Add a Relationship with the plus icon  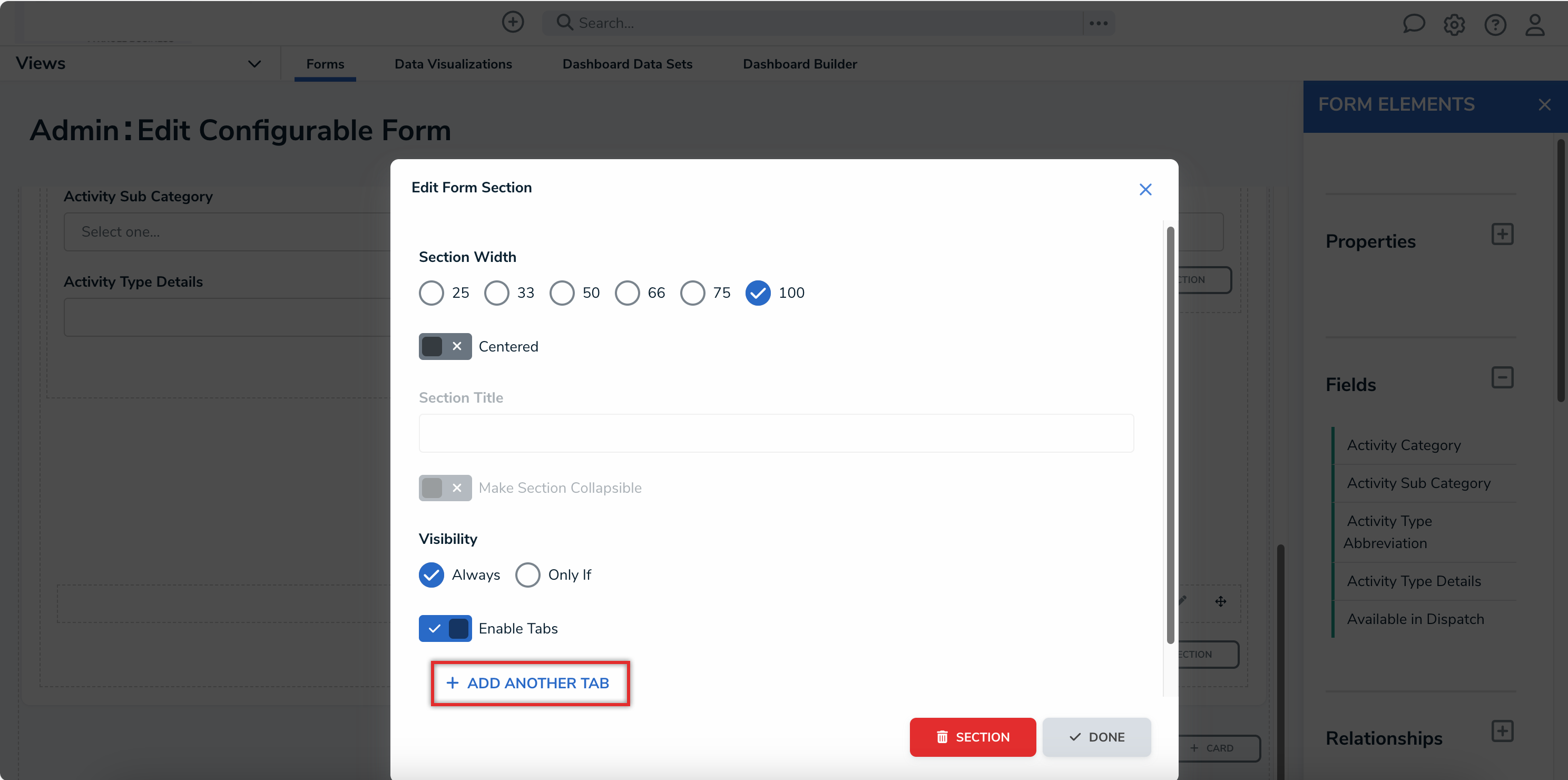coord(1503,730)
